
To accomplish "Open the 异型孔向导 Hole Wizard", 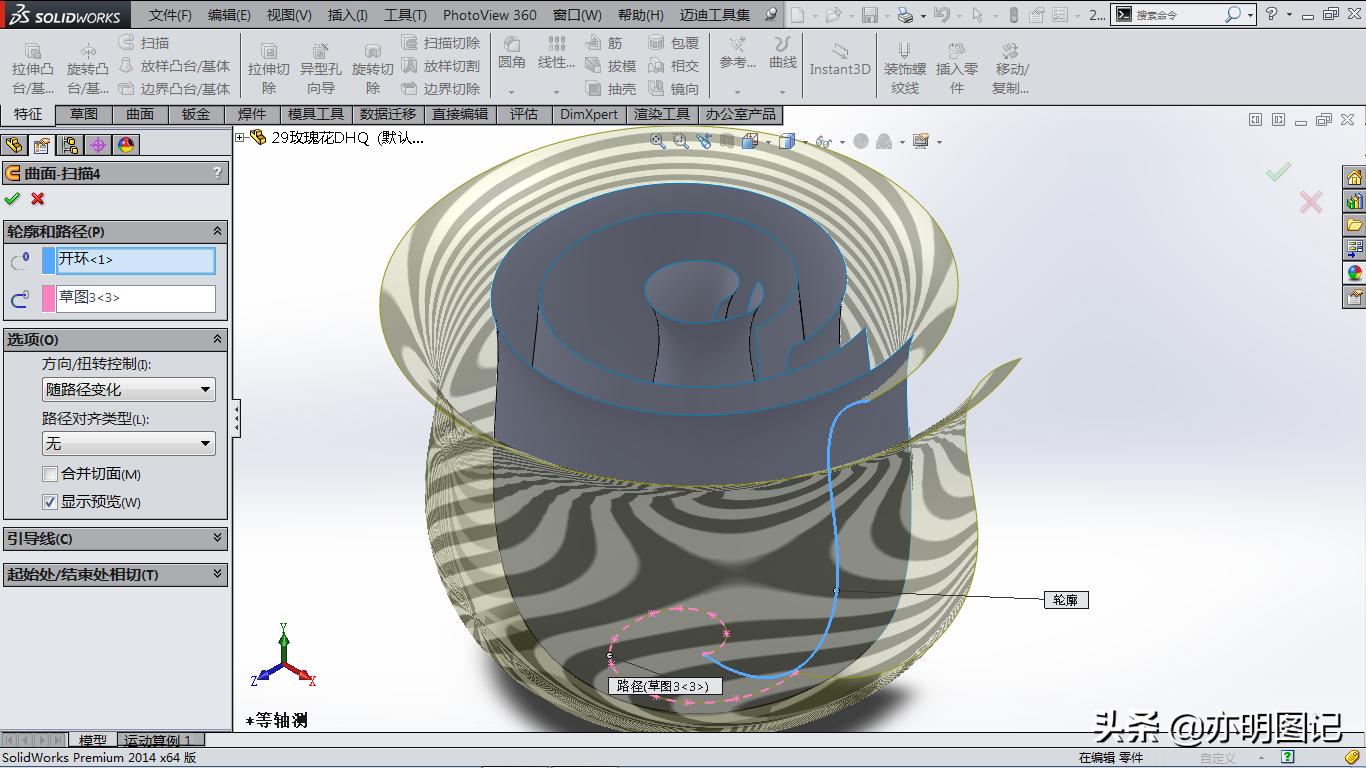I will click(x=319, y=64).
